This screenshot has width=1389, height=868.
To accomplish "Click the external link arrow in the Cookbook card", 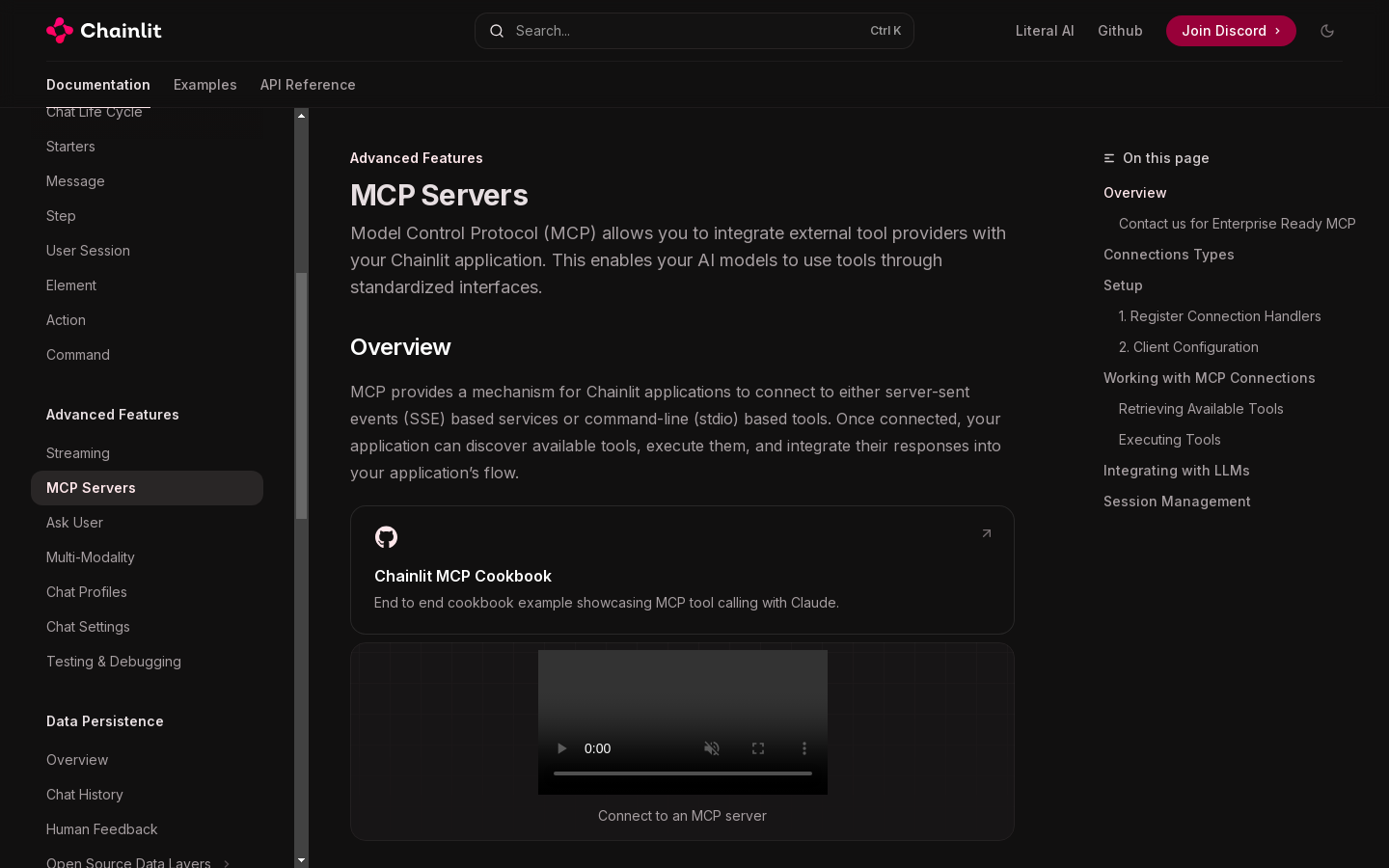I will tap(987, 533).
